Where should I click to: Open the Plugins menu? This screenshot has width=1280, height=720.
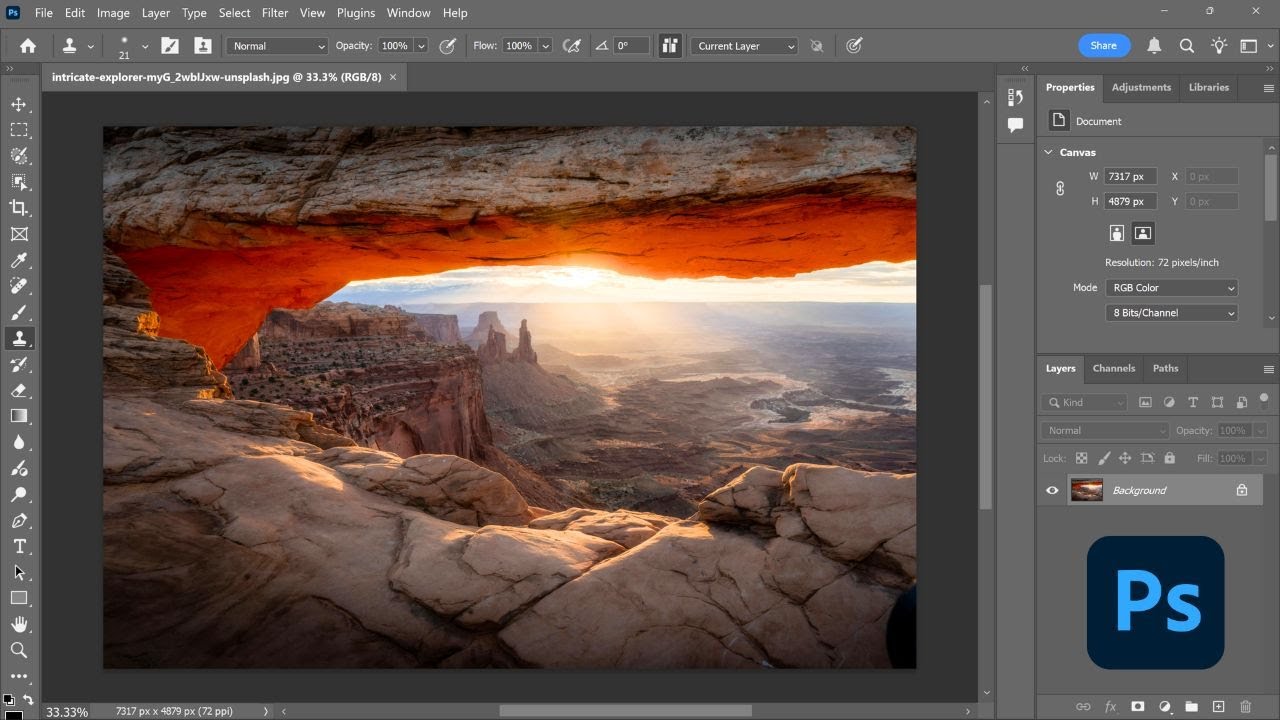355,13
